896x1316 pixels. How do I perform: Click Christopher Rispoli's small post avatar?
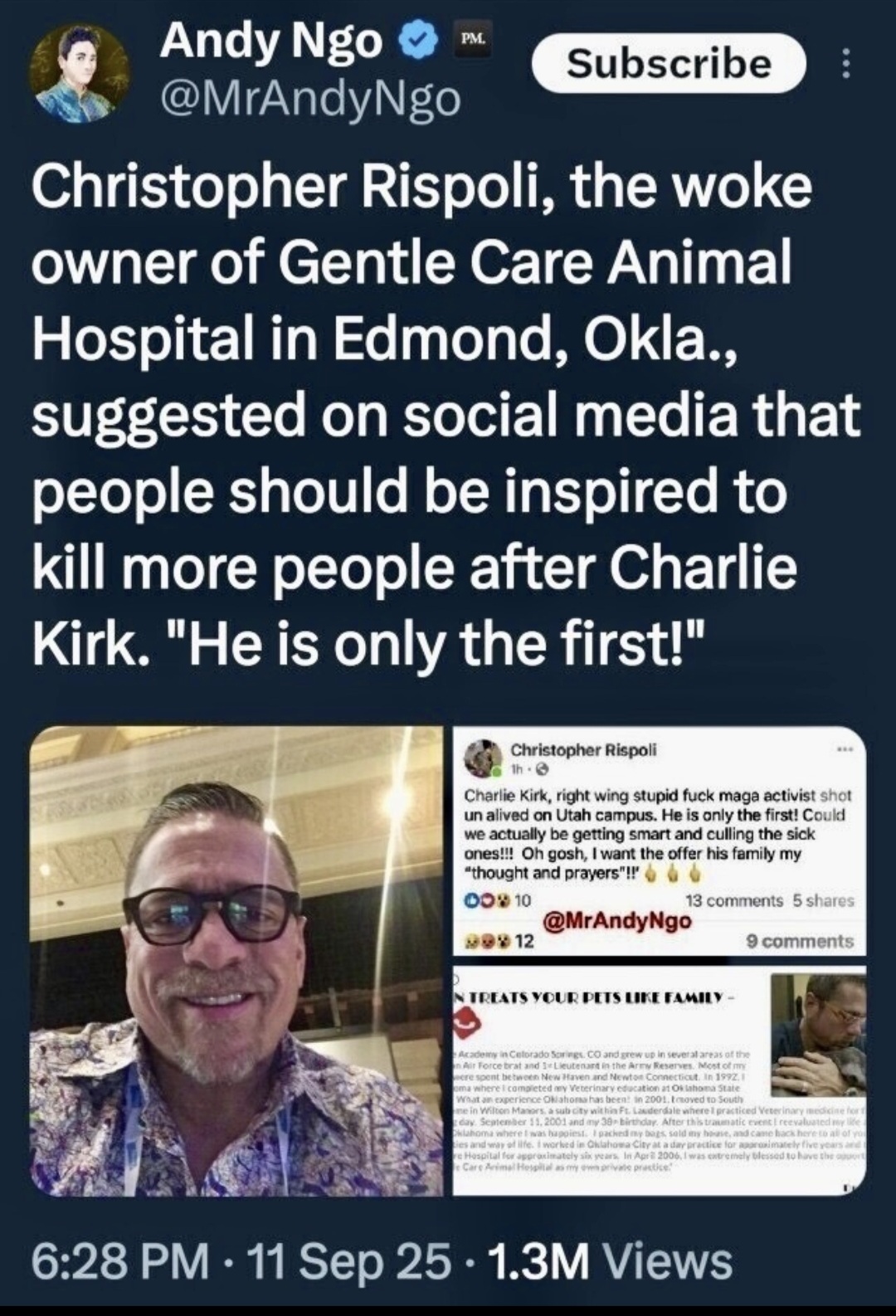click(482, 756)
